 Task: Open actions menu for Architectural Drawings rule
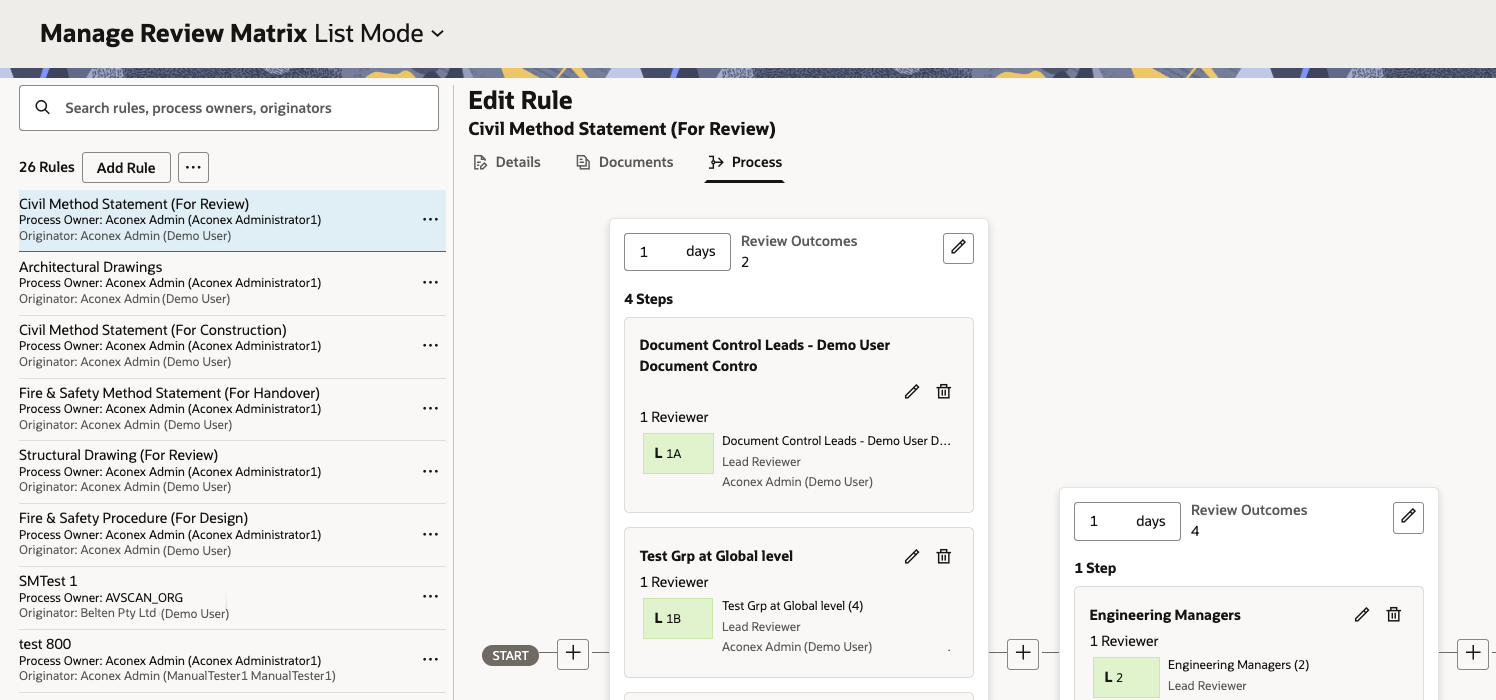[x=430, y=283]
